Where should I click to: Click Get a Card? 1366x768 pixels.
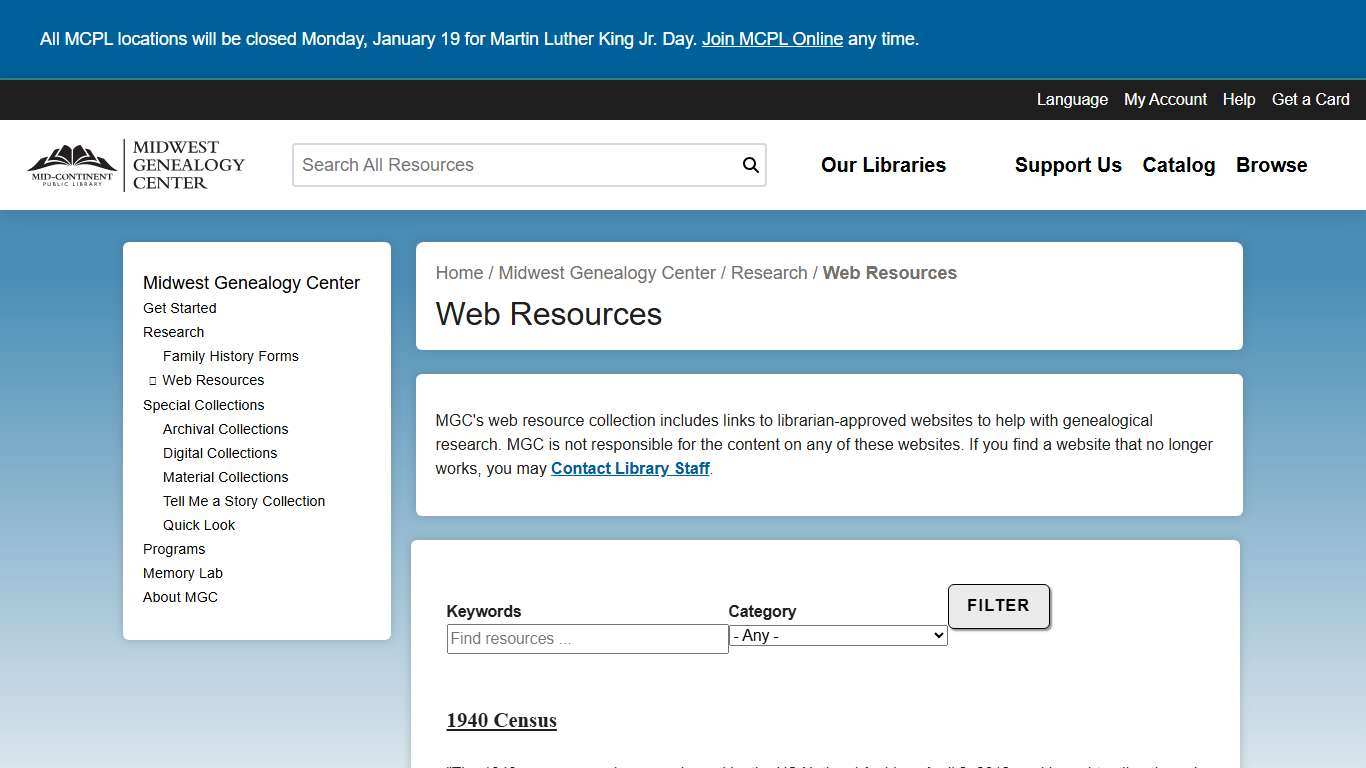point(1310,99)
